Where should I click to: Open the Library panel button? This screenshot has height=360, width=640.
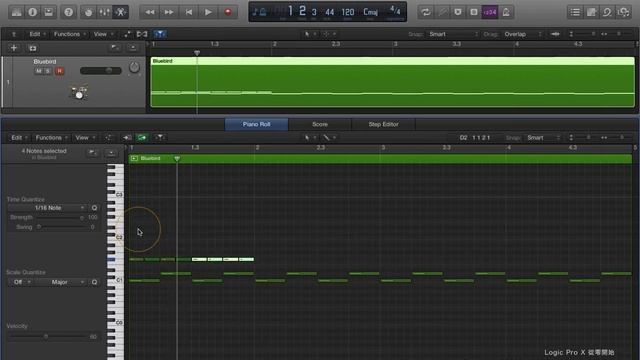[x=16, y=12]
